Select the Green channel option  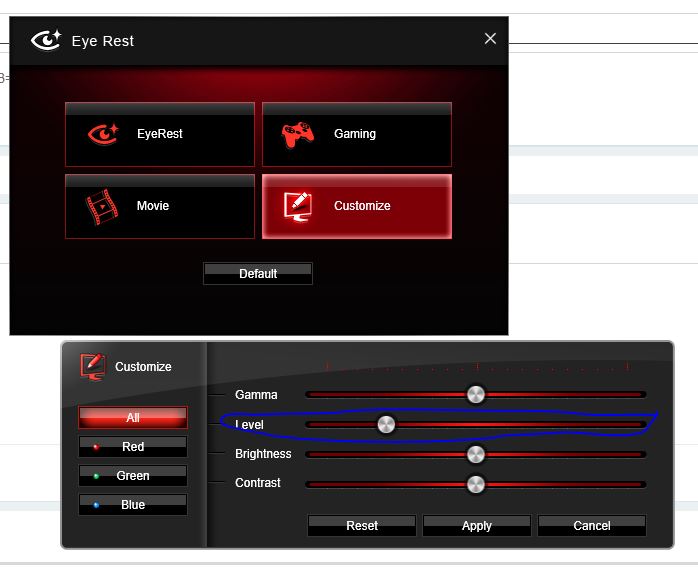pyautogui.click(x=133, y=475)
